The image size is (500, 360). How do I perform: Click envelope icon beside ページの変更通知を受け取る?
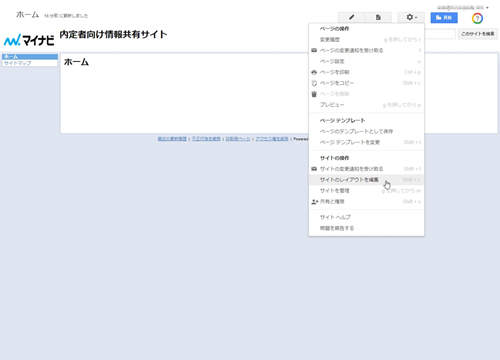tap(314, 50)
